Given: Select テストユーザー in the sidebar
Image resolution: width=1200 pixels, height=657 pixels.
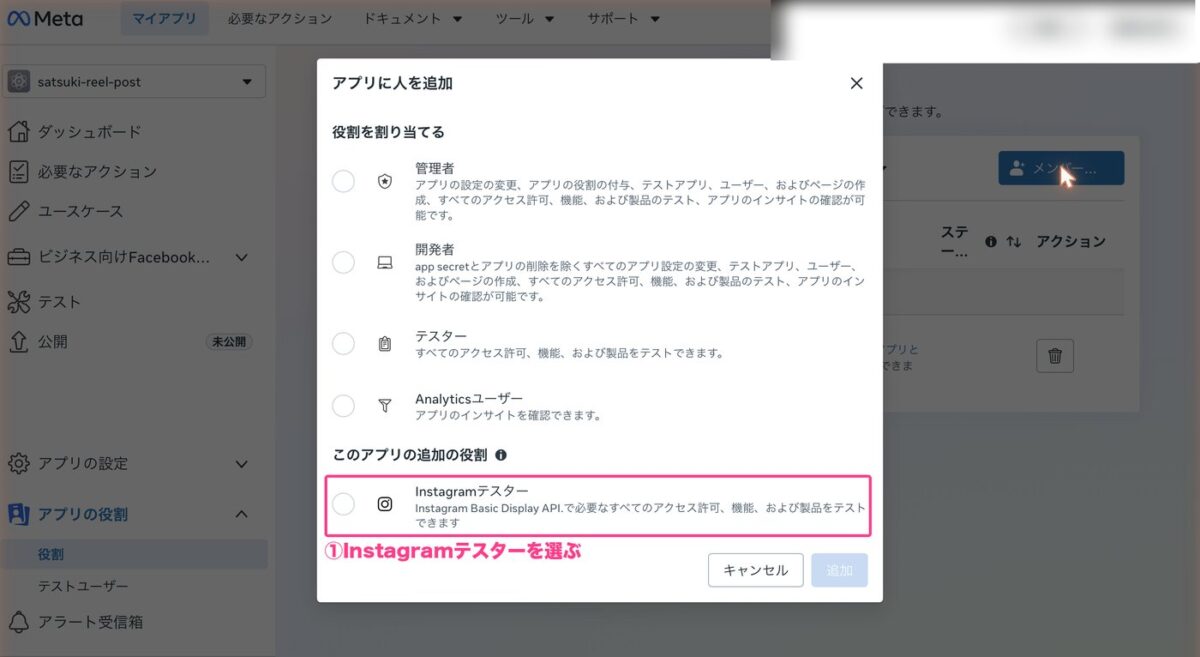Looking at the screenshot, I should (x=83, y=586).
